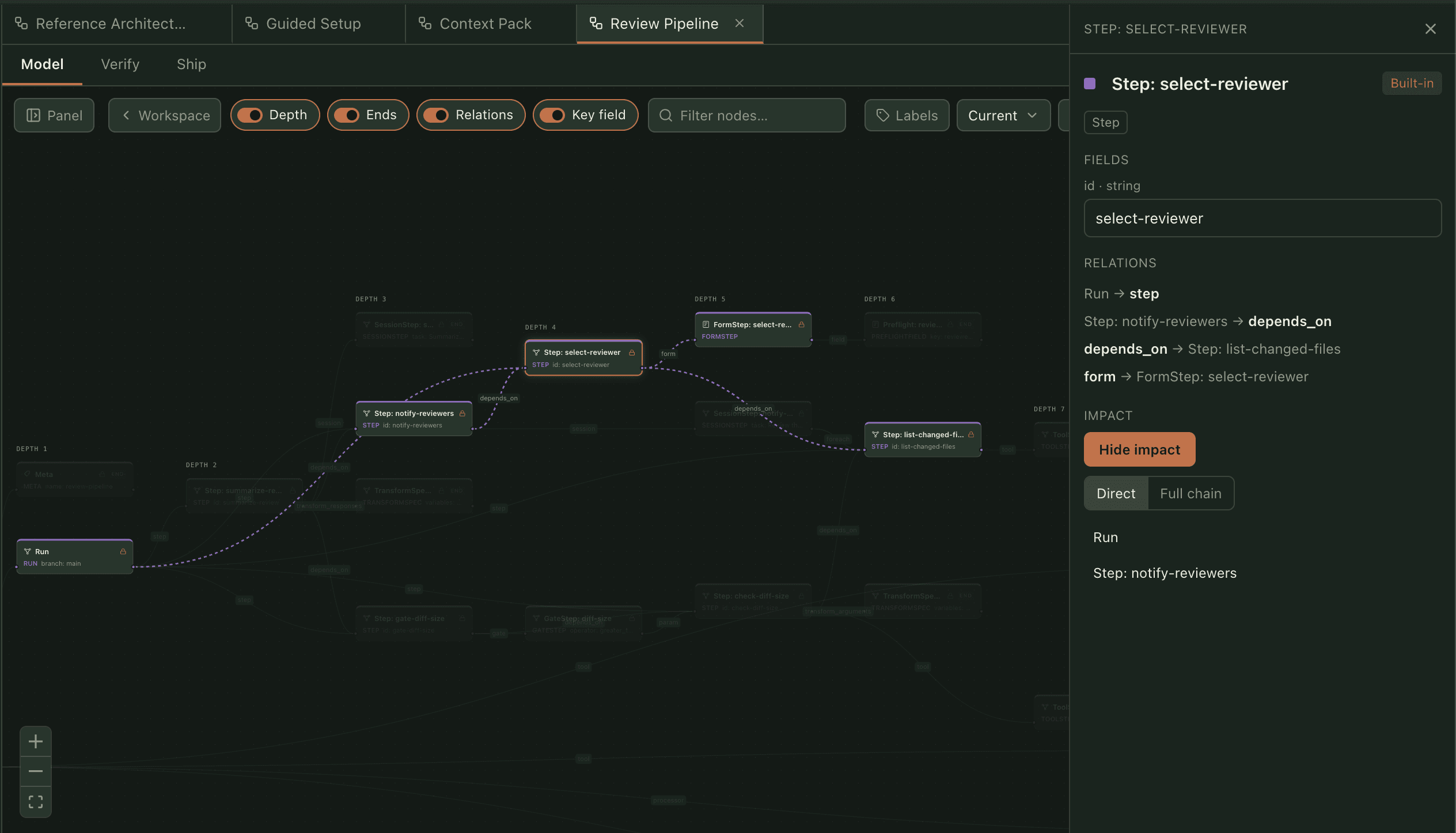The width and height of the screenshot is (1456, 833).
Task: Toggle the Depth switch off
Action: pos(250,115)
